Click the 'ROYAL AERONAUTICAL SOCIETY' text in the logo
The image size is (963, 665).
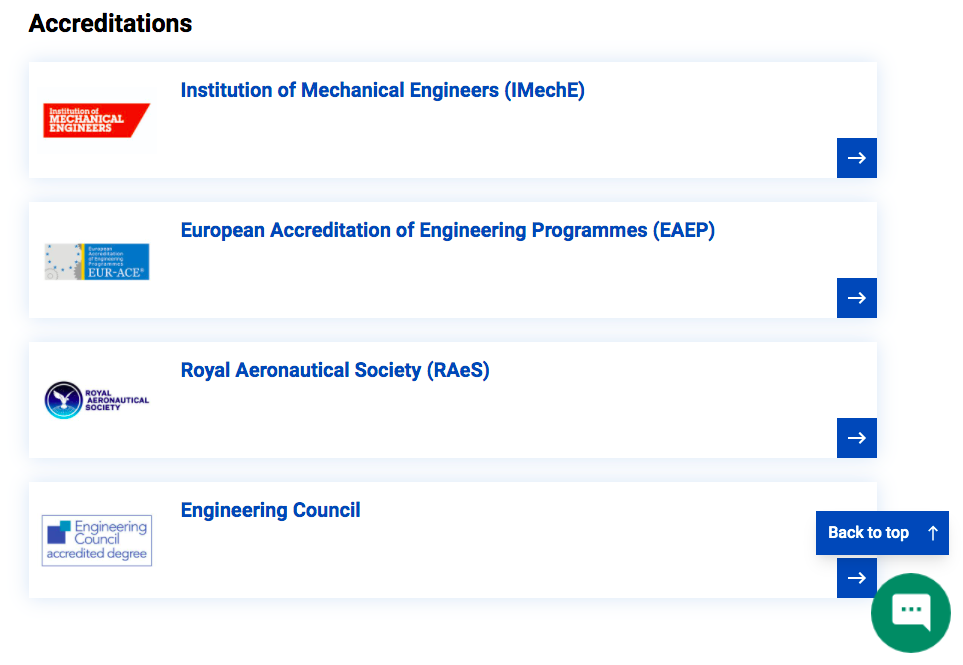coord(117,400)
